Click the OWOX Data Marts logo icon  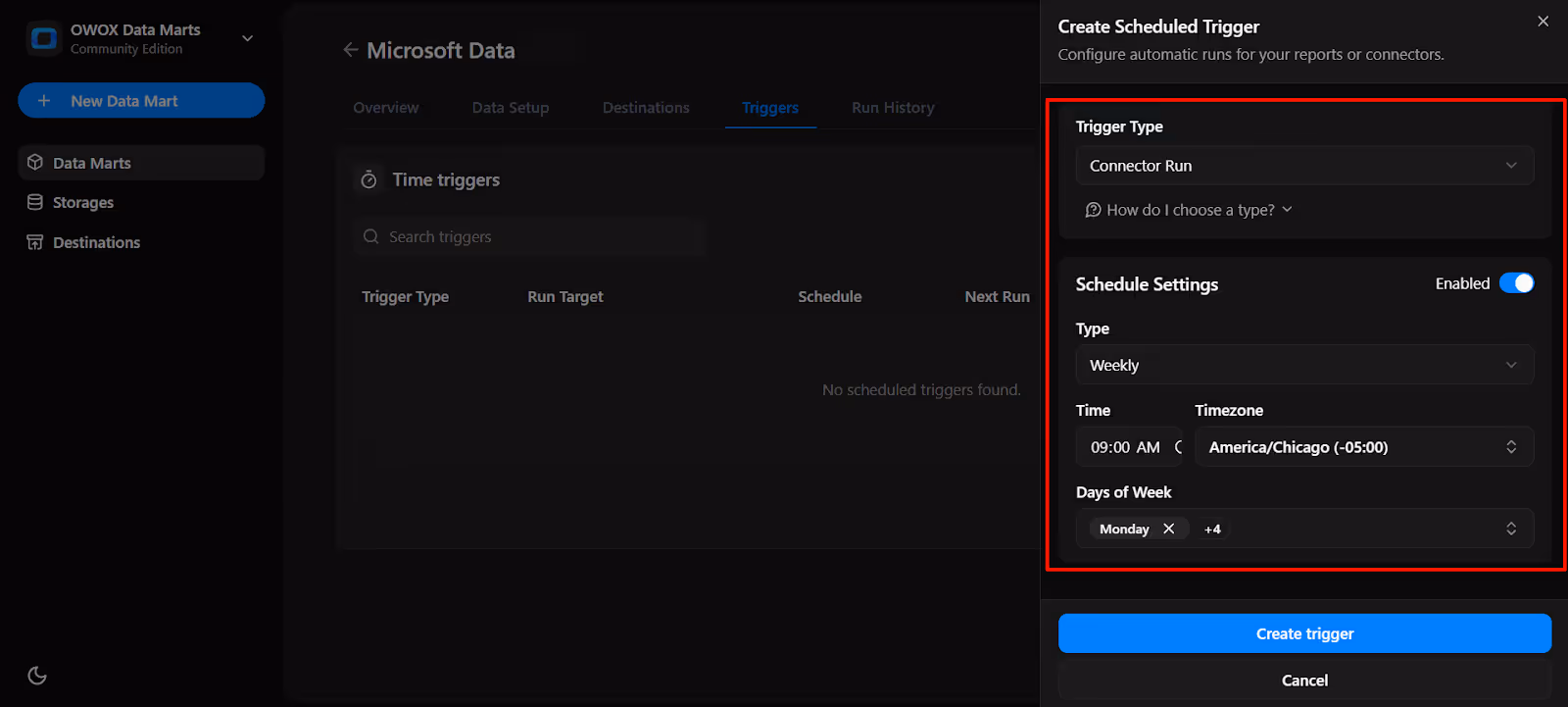pyautogui.click(x=44, y=38)
